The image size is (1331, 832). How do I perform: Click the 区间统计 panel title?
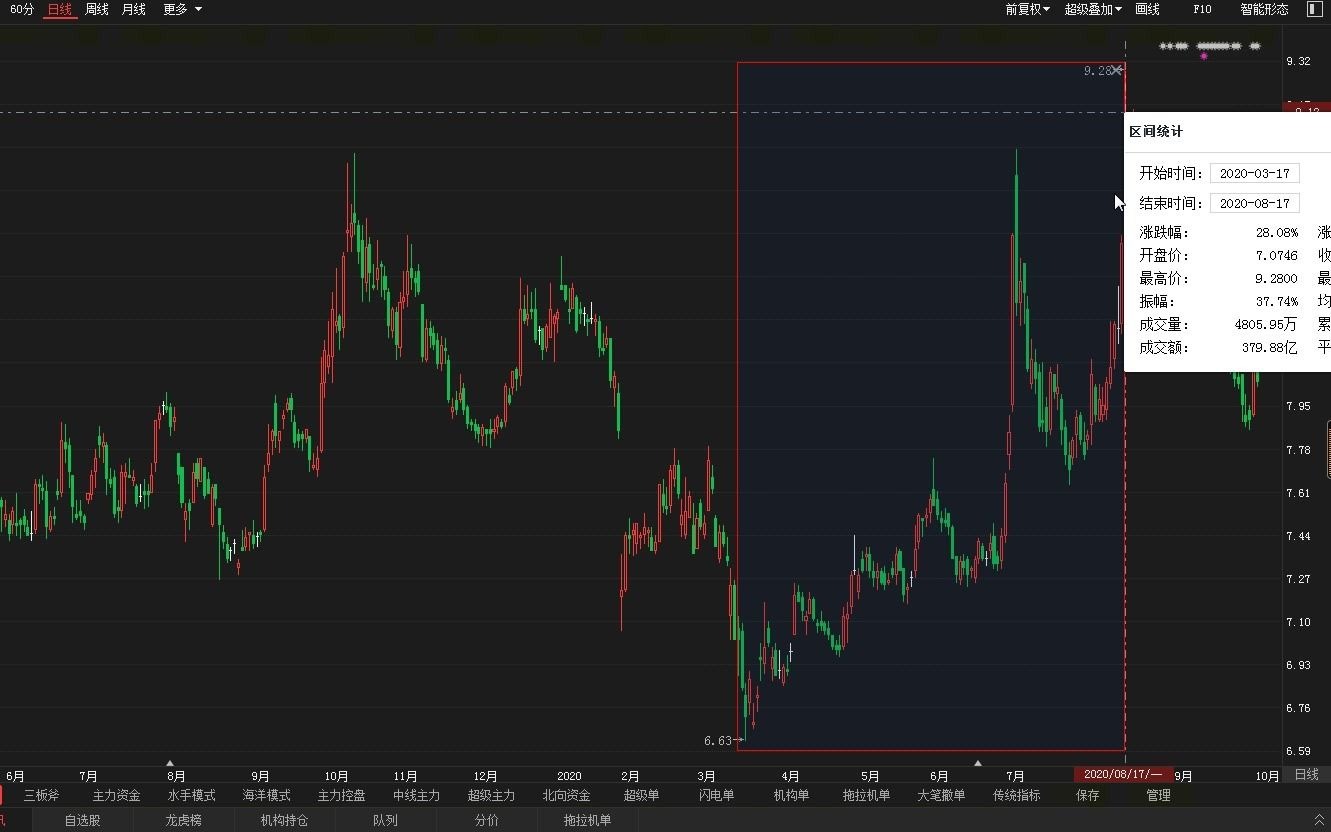(x=1156, y=132)
